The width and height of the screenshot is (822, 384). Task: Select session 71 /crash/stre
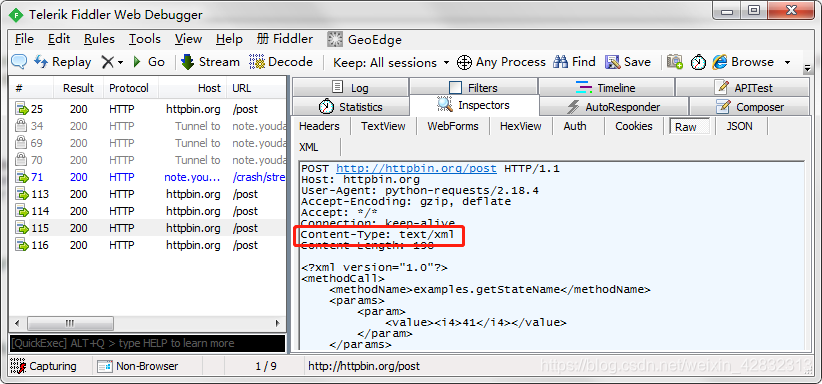coord(148,177)
